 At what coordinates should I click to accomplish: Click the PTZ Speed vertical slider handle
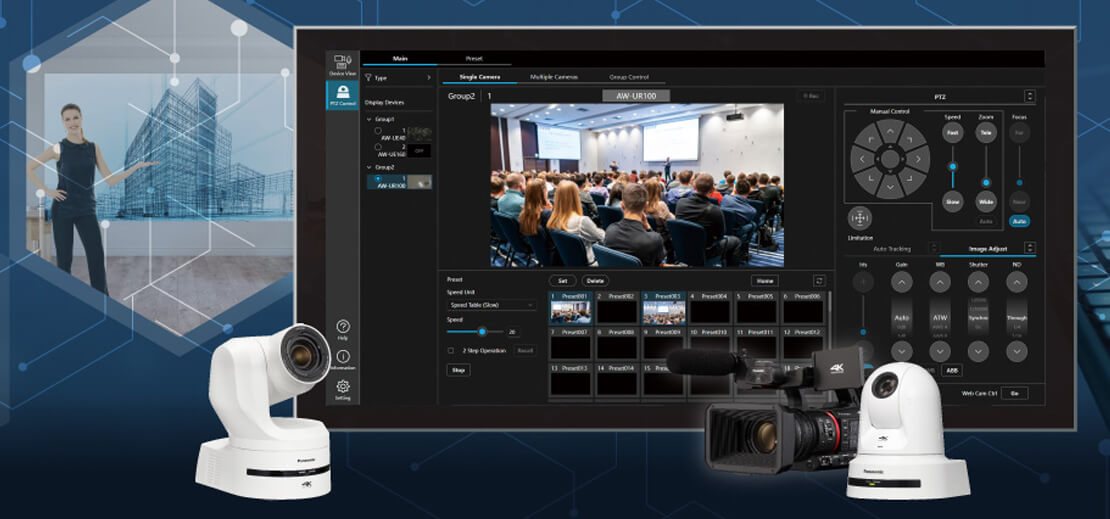[x=953, y=166]
